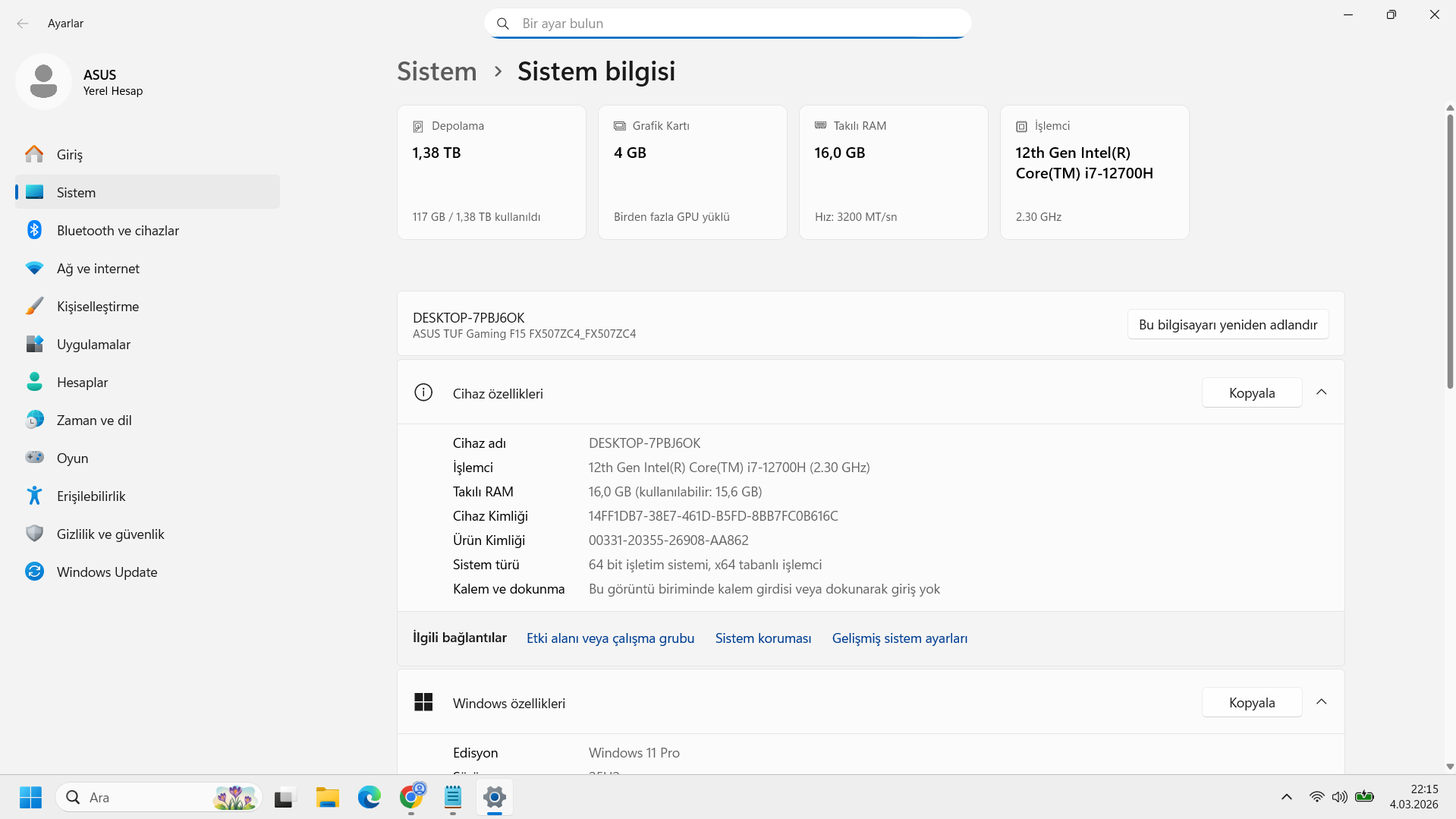
Task: Click the Sistem breadcrumb to go back
Action: click(437, 71)
